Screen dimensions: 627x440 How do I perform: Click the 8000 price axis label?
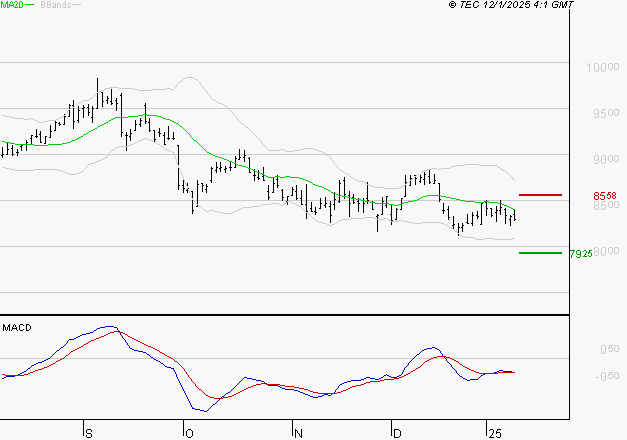pos(603,251)
